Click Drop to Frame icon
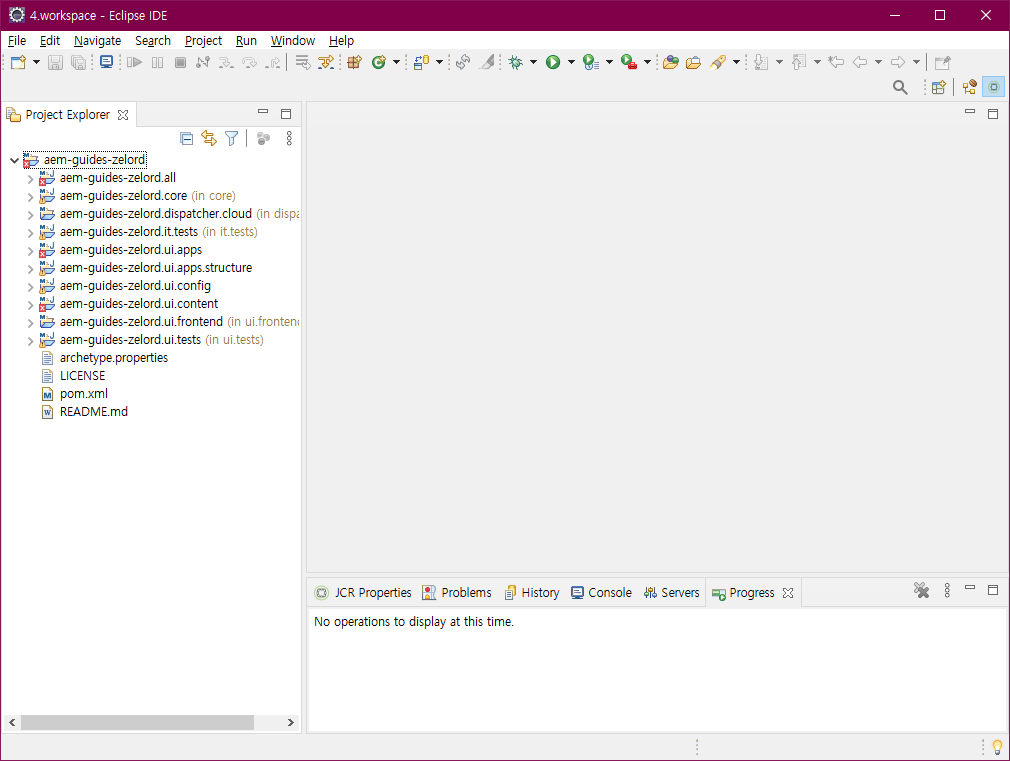The height and width of the screenshot is (761, 1010). [x=303, y=63]
